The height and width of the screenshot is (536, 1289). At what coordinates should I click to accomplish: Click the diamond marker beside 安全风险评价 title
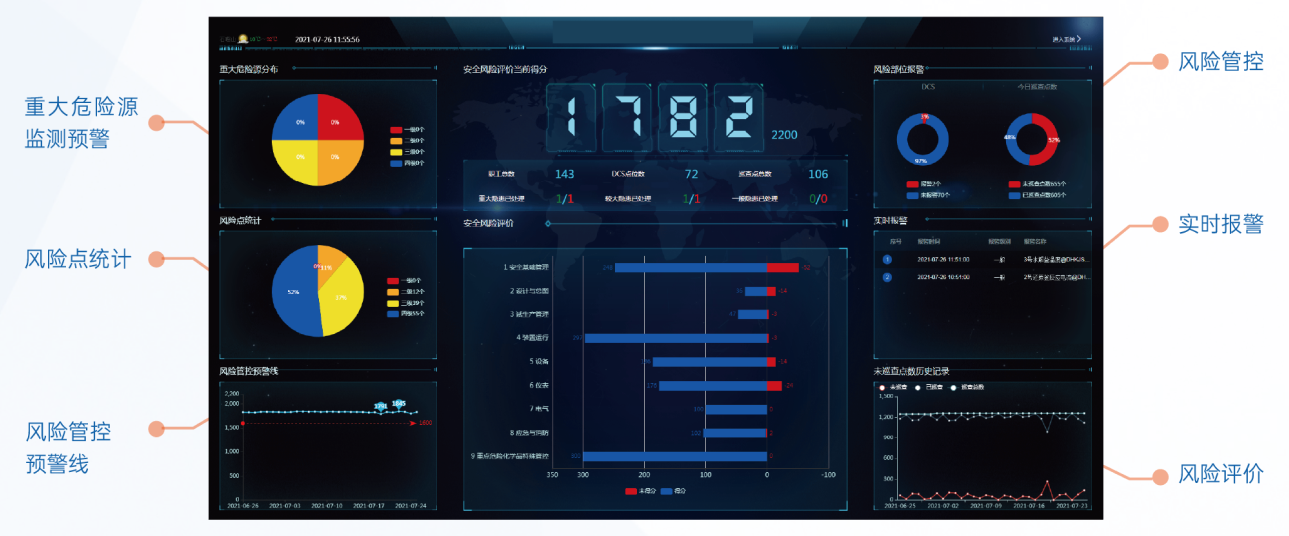tap(547, 223)
